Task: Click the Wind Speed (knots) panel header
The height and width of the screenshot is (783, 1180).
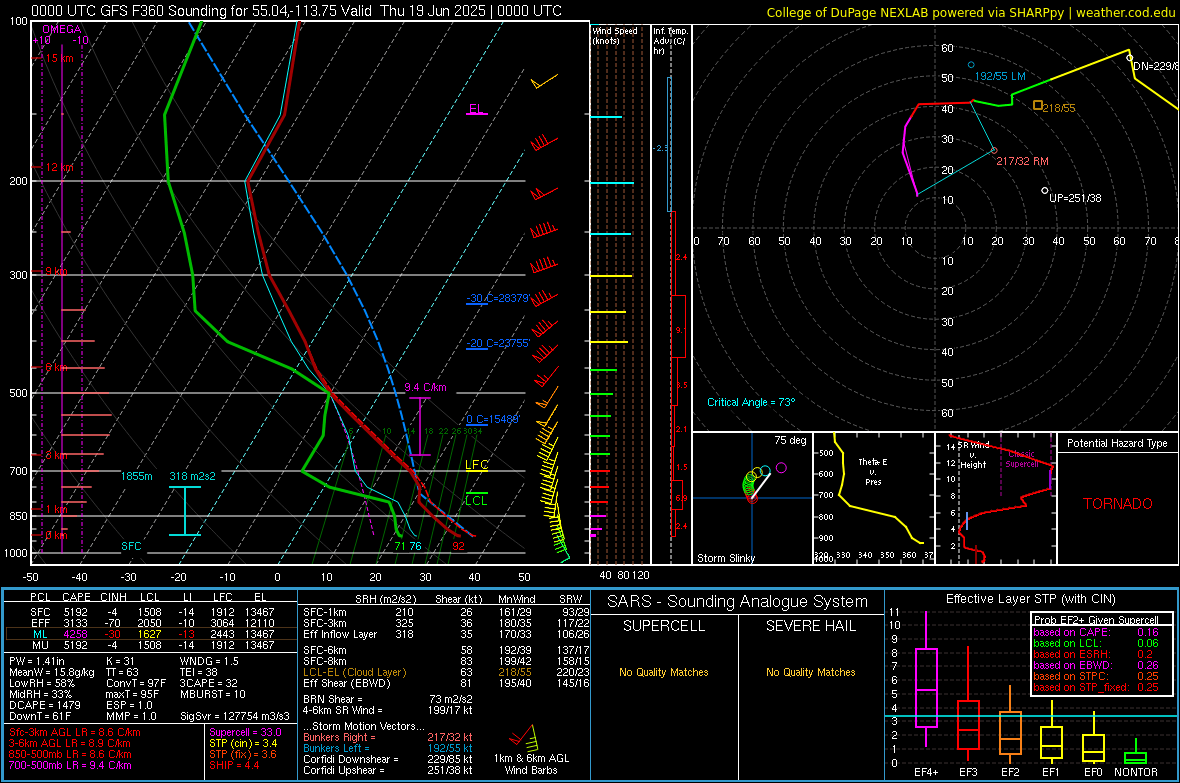Action: coord(615,35)
